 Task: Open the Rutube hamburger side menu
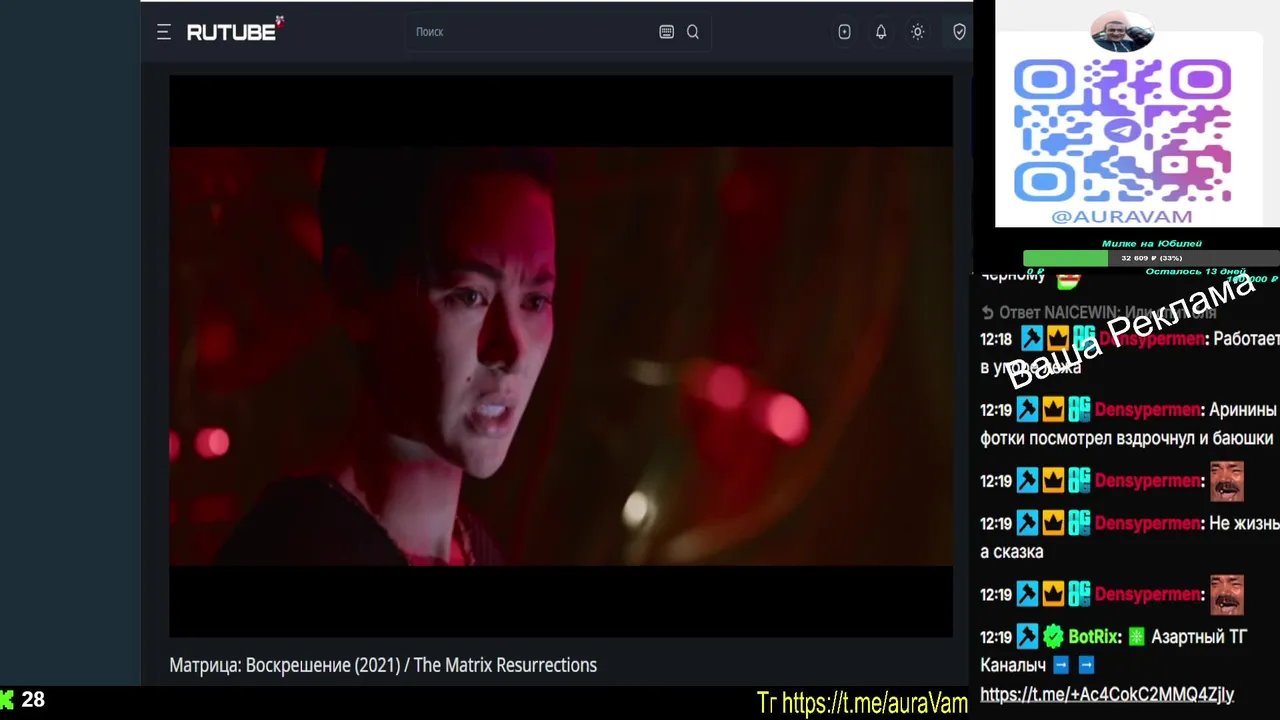tap(164, 32)
